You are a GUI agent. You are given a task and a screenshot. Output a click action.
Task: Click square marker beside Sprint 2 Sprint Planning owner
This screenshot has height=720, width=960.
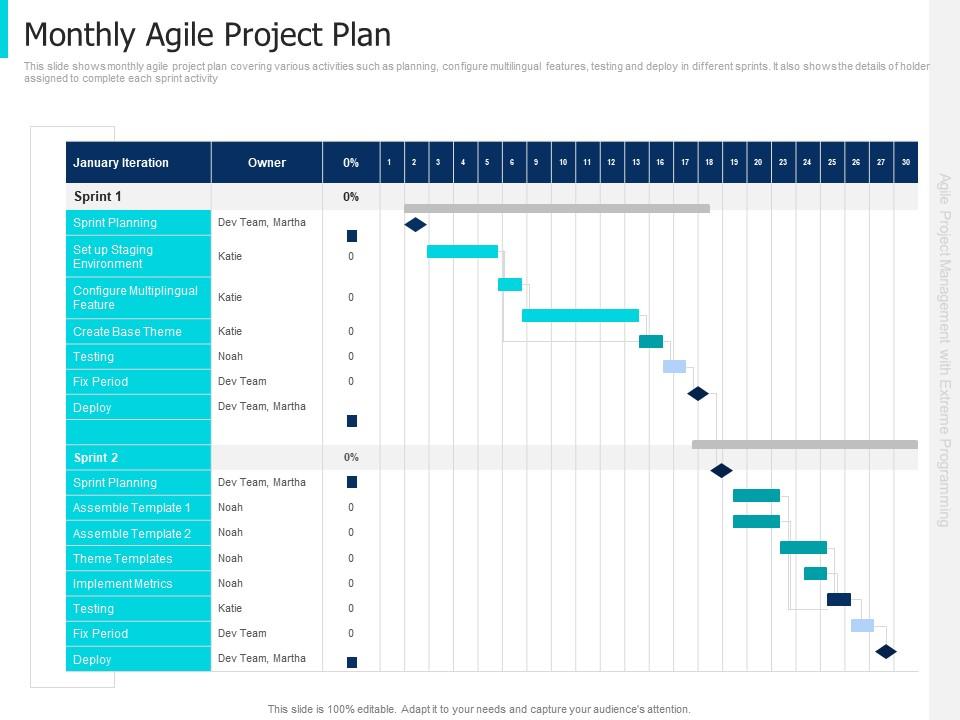(352, 482)
